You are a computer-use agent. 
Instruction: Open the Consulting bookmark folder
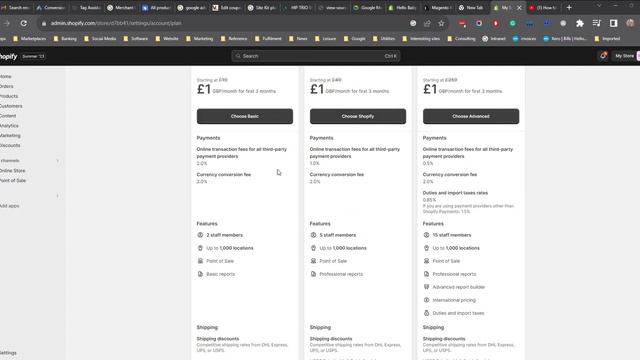[461, 38]
